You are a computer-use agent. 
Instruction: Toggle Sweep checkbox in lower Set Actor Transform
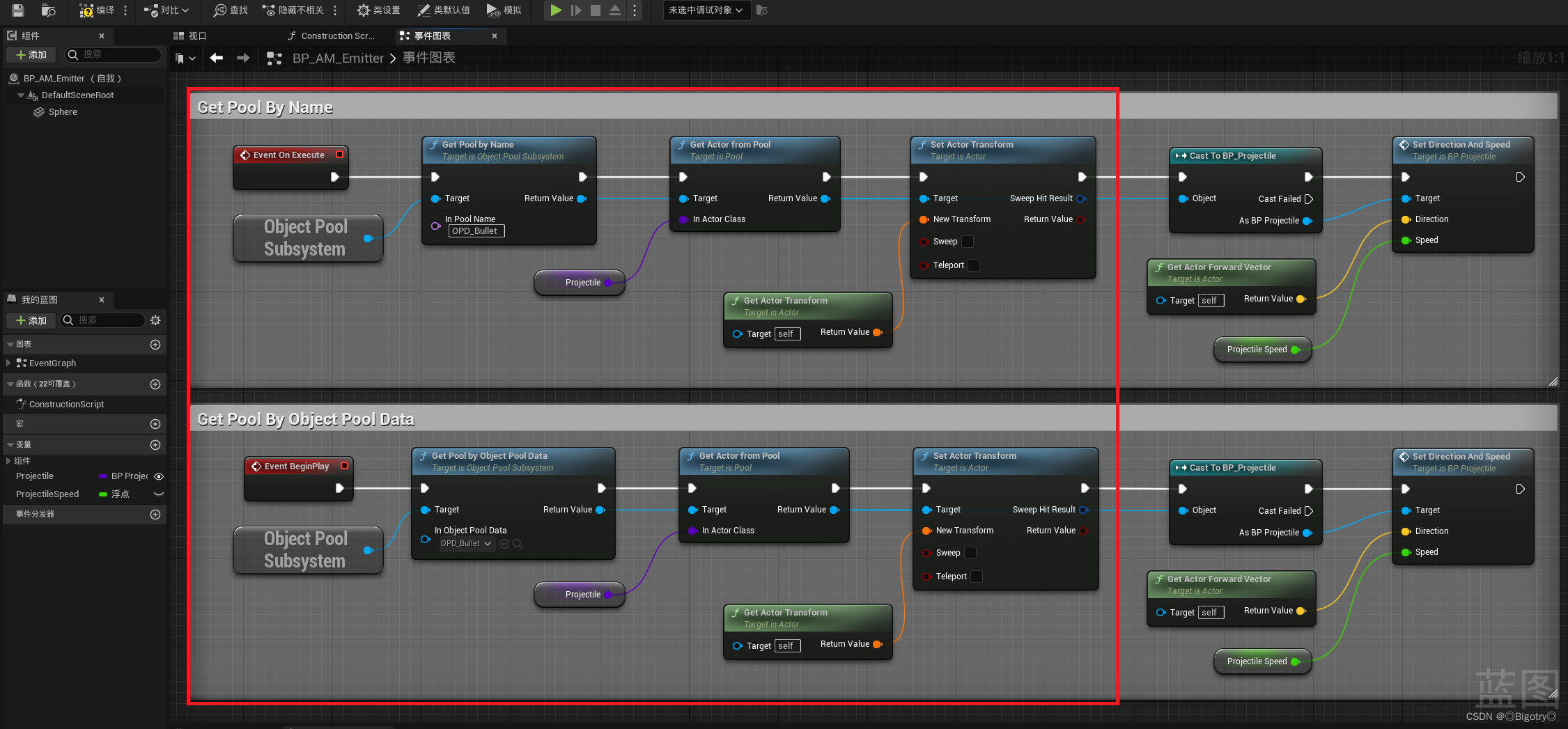(x=970, y=553)
